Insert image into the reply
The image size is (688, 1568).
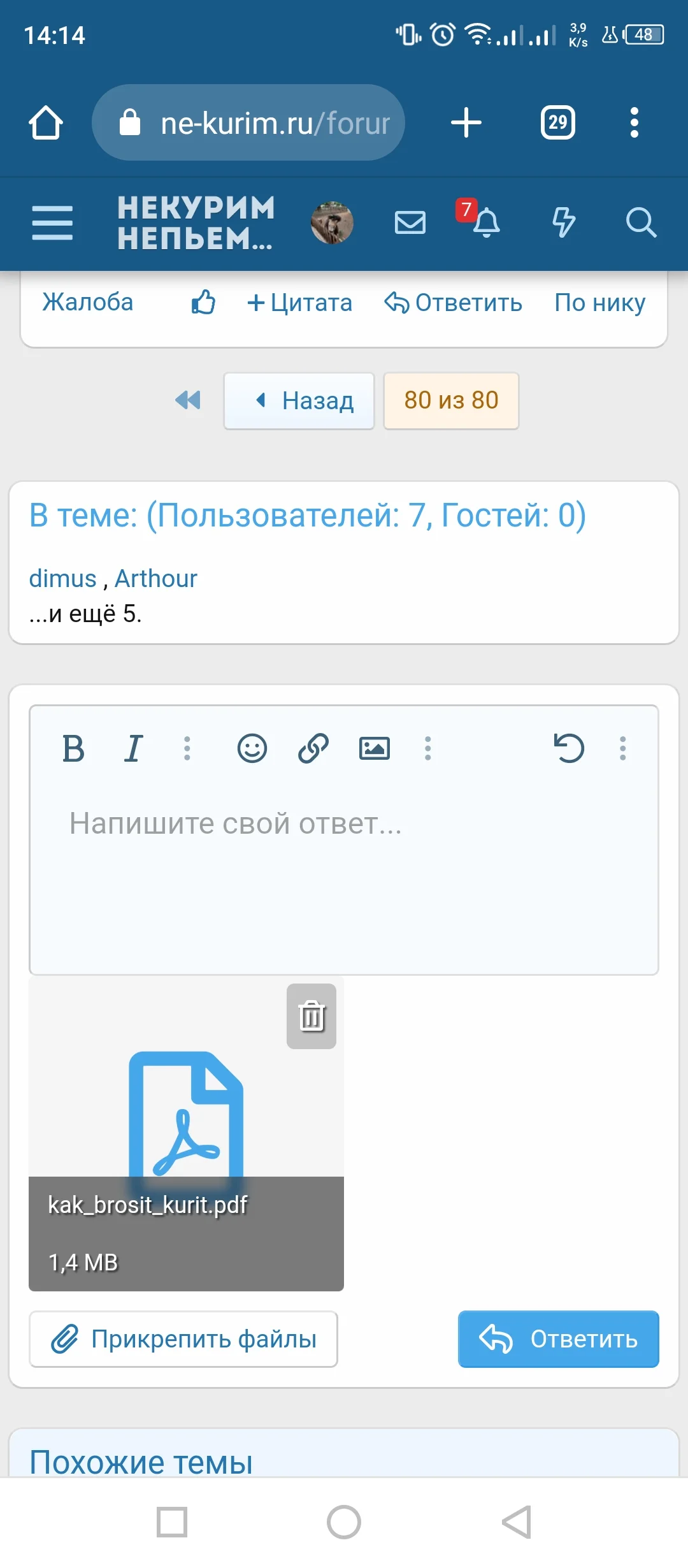click(374, 748)
